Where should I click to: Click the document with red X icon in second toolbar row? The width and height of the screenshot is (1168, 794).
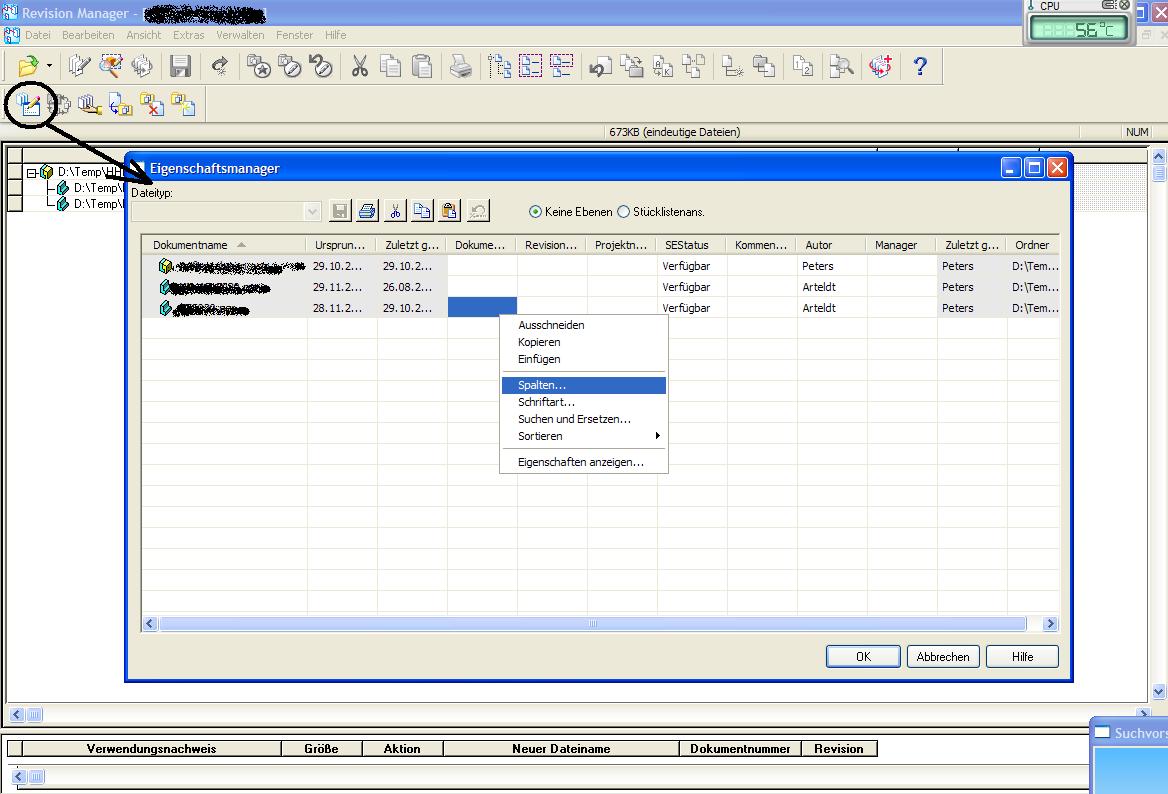pyautogui.click(x=152, y=105)
